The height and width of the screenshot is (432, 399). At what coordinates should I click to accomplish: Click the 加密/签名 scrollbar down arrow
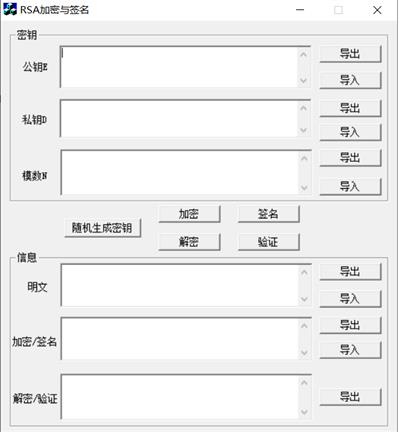(304, 352)
